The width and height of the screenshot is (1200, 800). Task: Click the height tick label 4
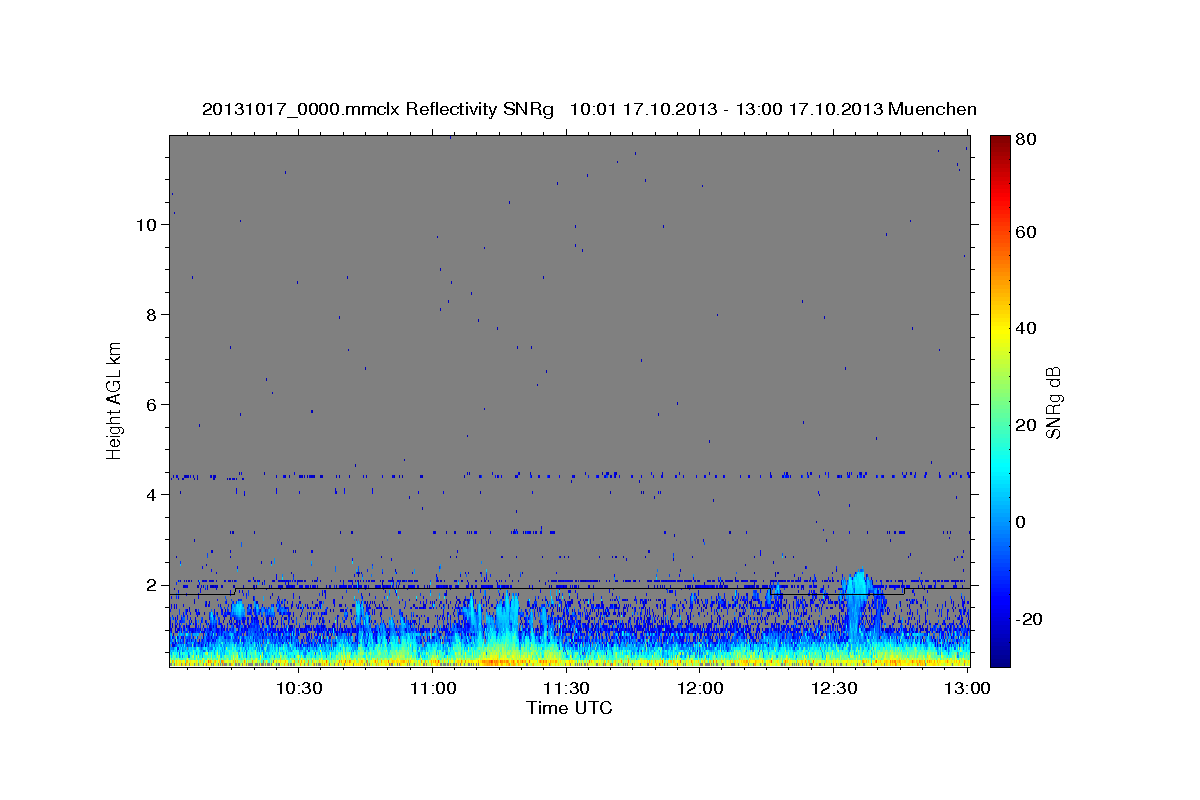click(151, 494)
